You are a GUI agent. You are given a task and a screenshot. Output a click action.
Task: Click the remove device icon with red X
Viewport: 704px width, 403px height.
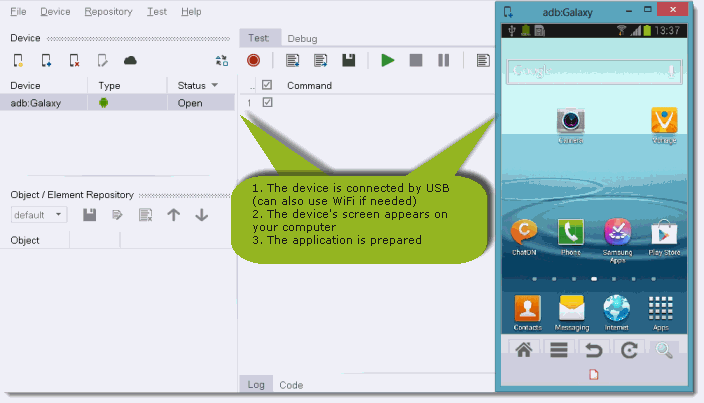[74, 61]
